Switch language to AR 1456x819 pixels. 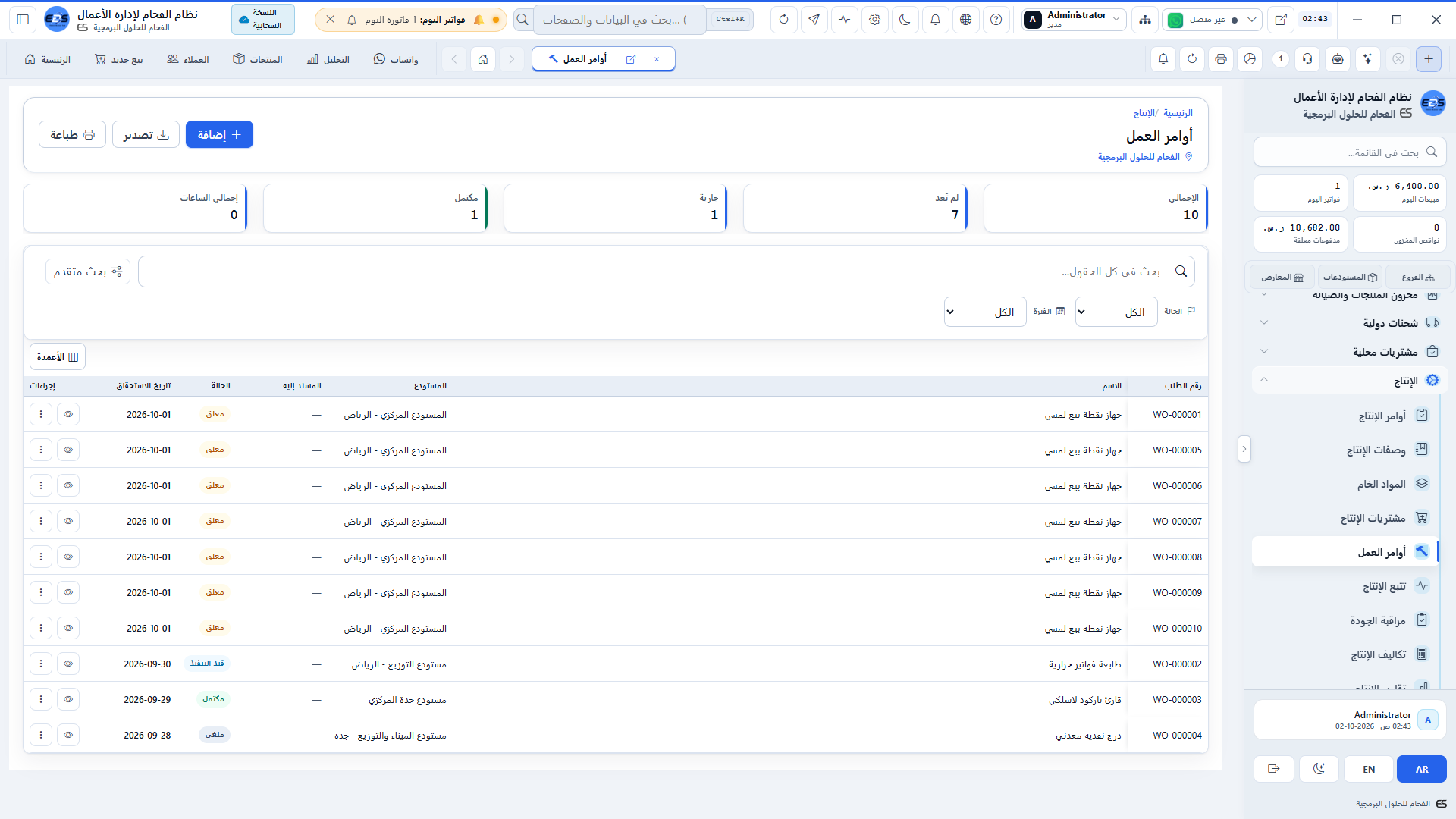click(x=1422, y=769)
